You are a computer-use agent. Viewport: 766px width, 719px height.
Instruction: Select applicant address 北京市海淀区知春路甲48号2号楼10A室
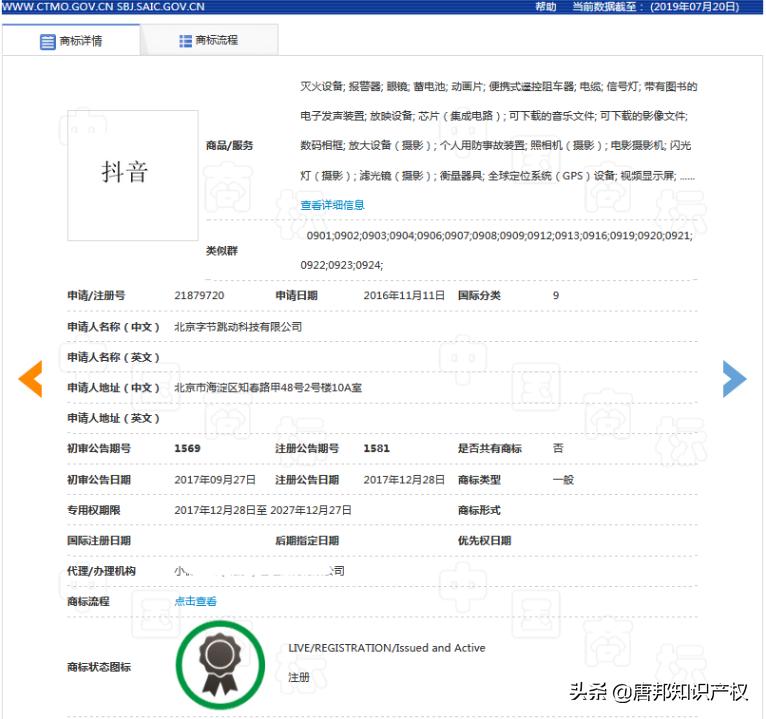268,388
